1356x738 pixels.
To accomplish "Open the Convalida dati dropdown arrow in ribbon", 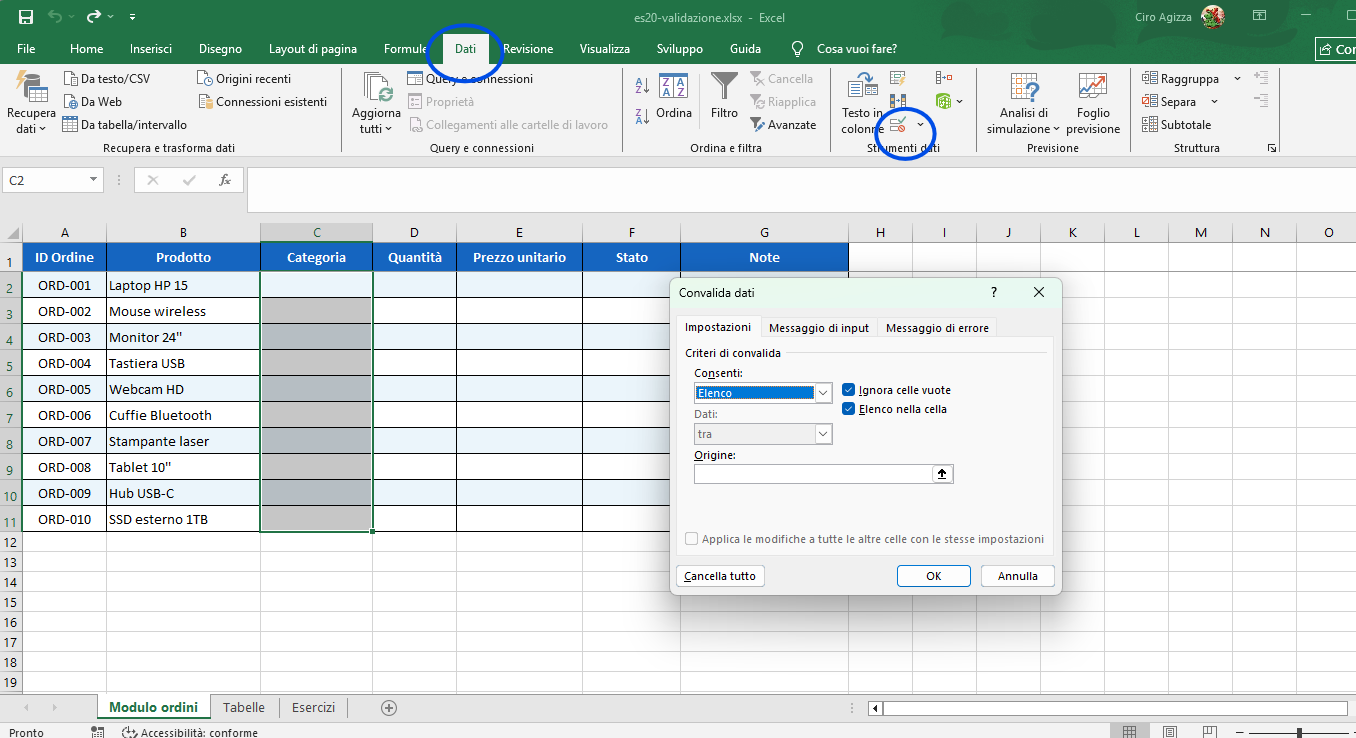I will (x=920, y=125).
